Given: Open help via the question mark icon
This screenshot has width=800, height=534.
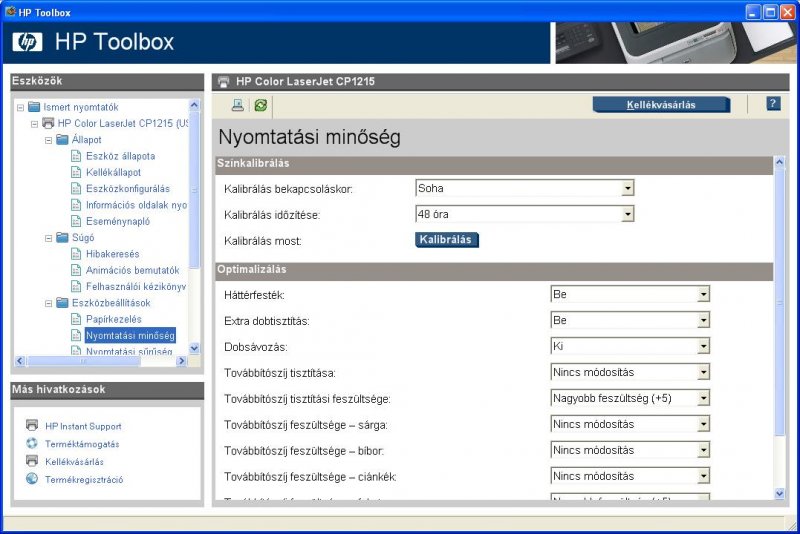Looking at the screenshot, I should [x=773, y=104].
